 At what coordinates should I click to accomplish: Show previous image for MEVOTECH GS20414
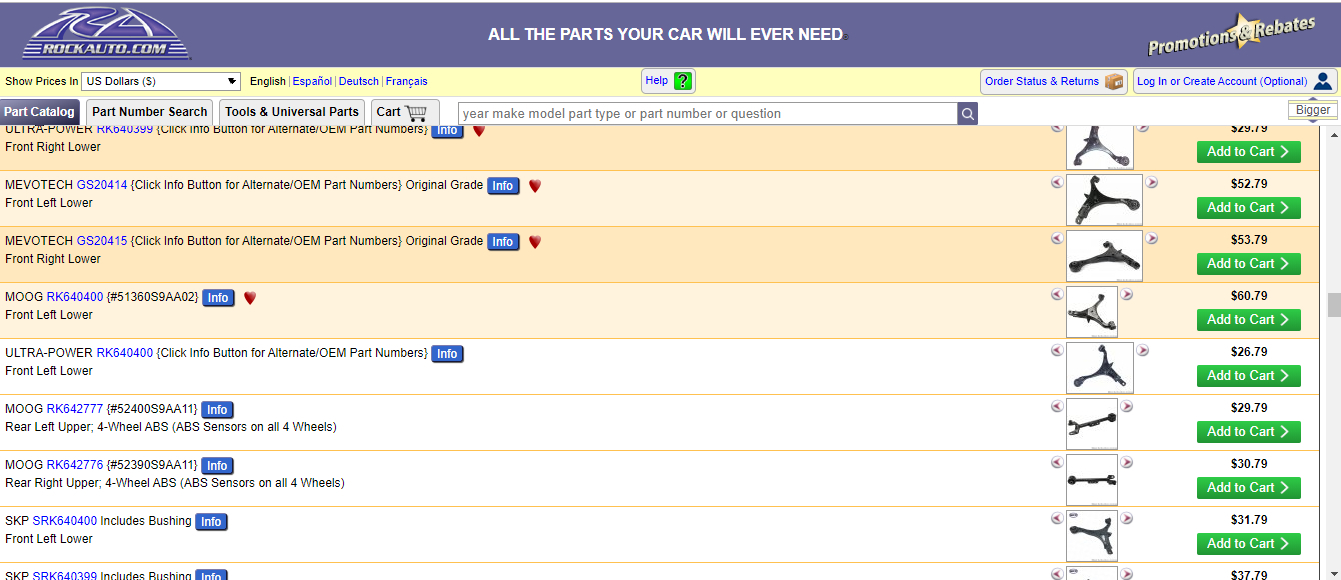tap(1057, 183)
